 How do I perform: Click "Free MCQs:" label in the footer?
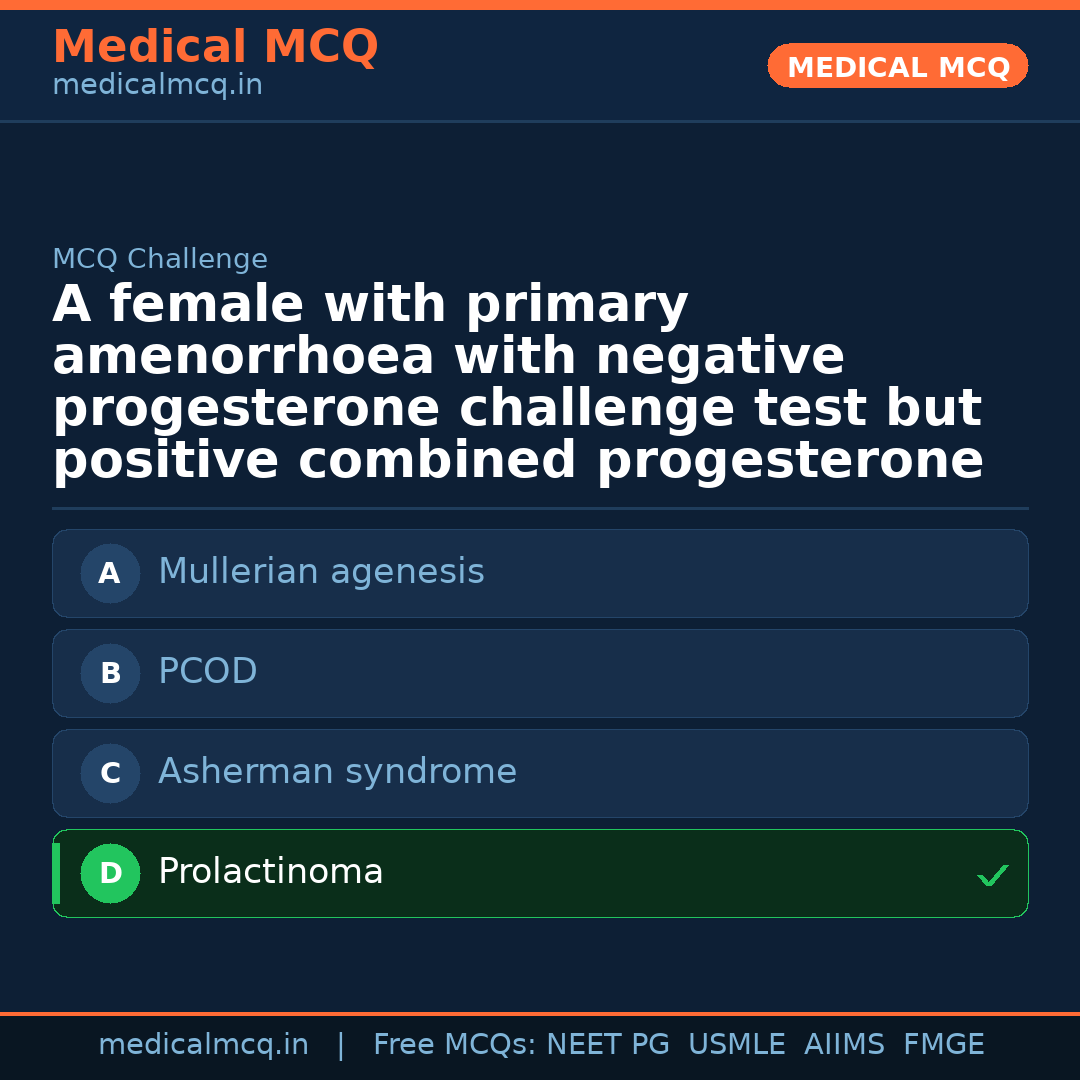pos(455,1045)
